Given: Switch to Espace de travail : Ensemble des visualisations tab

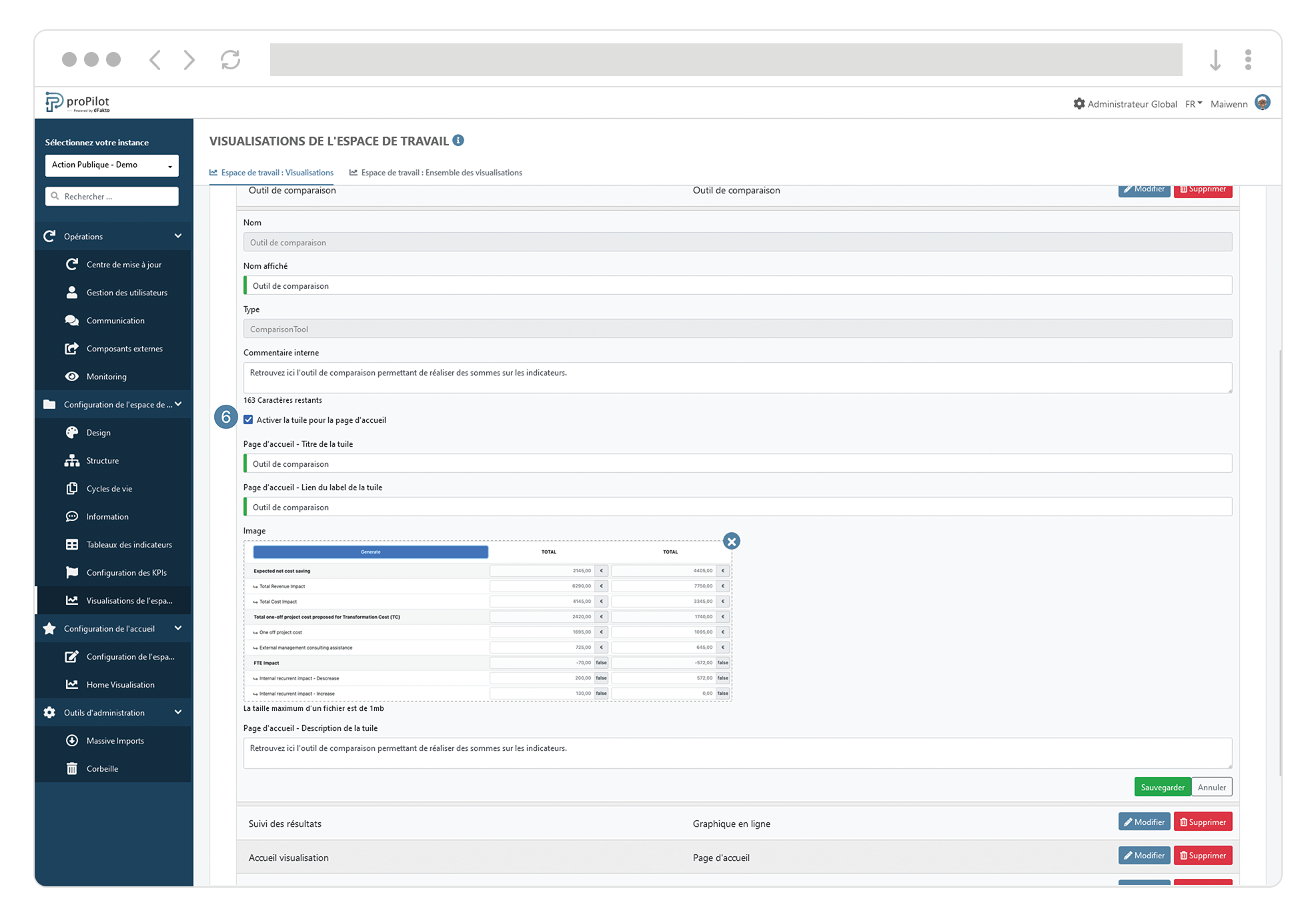Looking at the screenshot, I should click(x=442, y=173).
